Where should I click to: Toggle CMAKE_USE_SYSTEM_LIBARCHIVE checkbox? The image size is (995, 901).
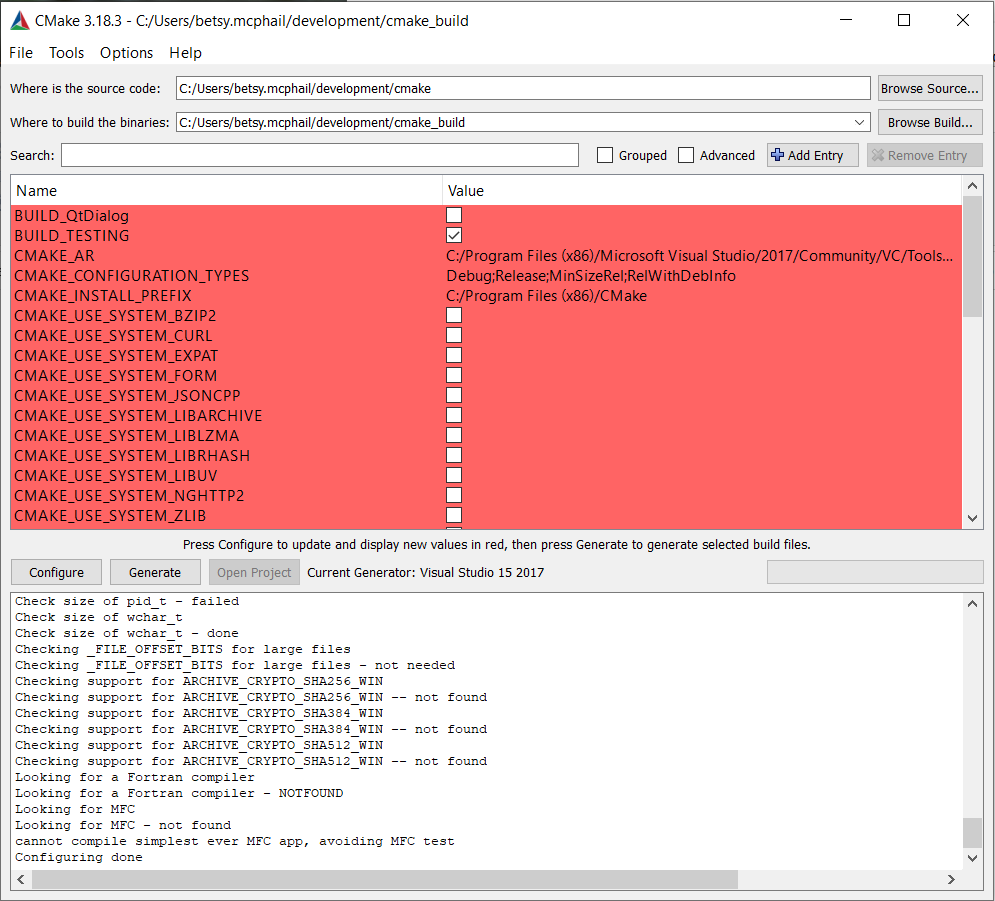tap(454, 415)
